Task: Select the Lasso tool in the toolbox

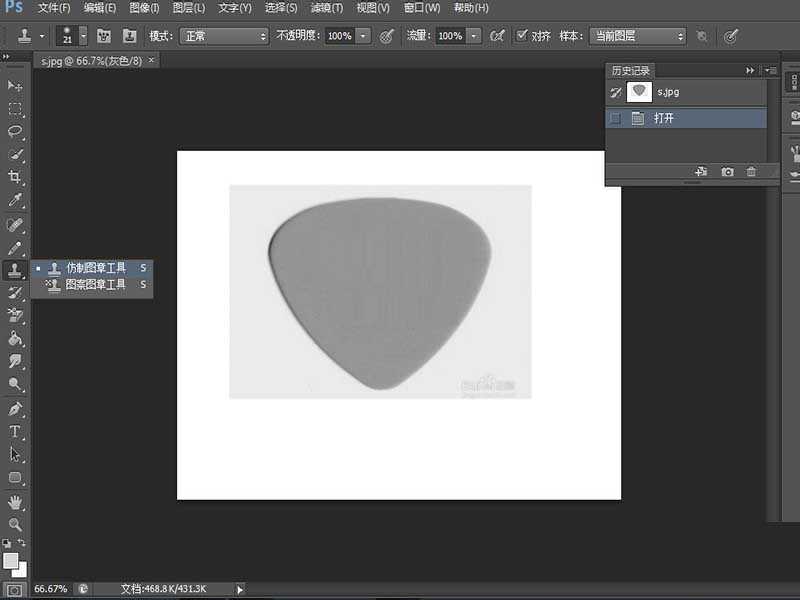Action: tap(15, 132)
